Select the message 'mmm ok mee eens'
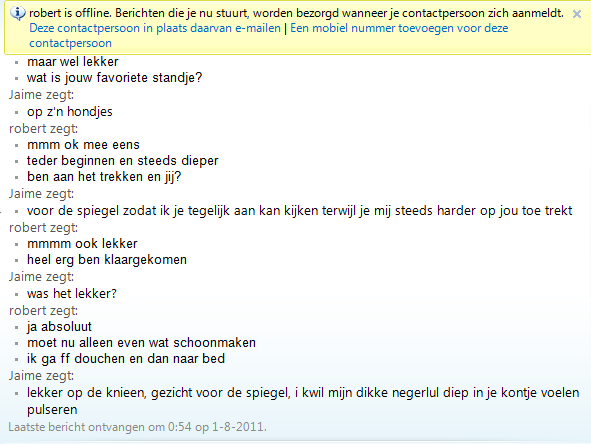This screenshot has width=591, height=444. 83,145
